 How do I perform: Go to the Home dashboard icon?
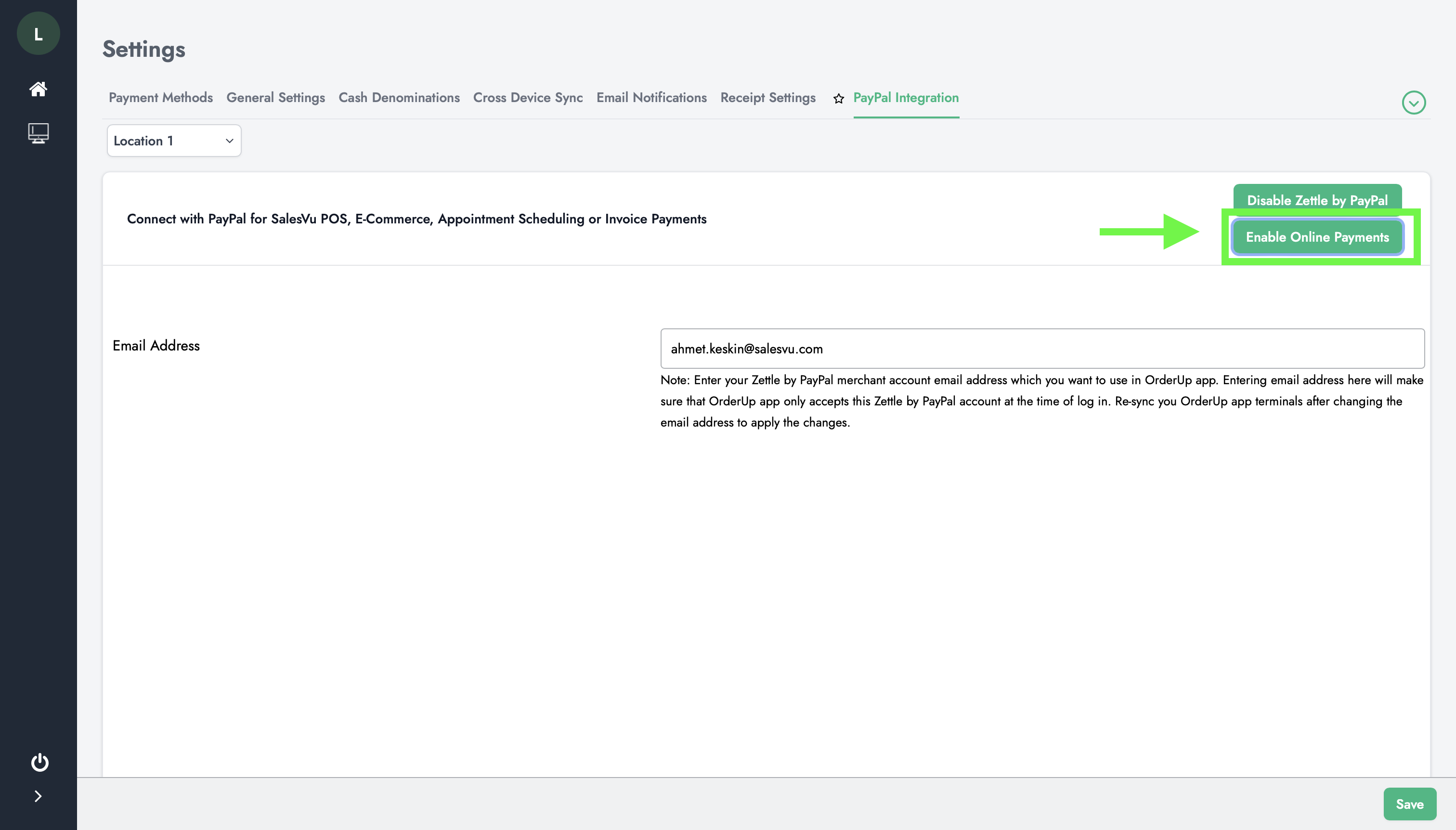pyautogui.click(x=38, y=89)
